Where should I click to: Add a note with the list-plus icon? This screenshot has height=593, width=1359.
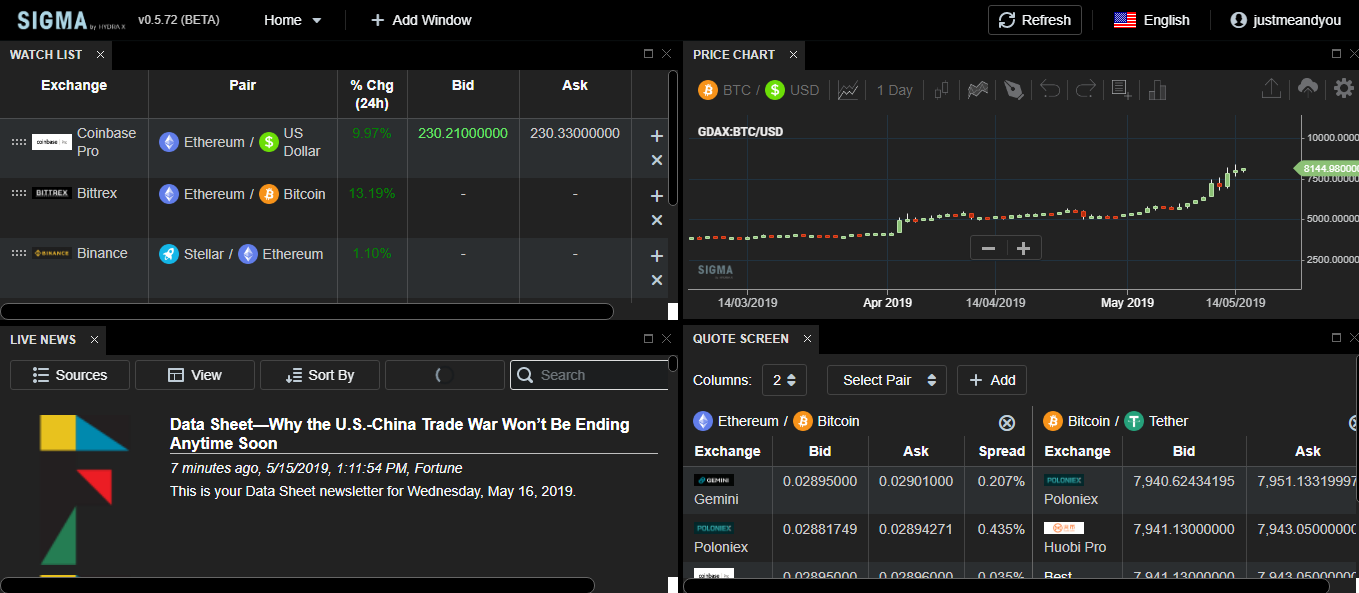tap(1121, 90)
